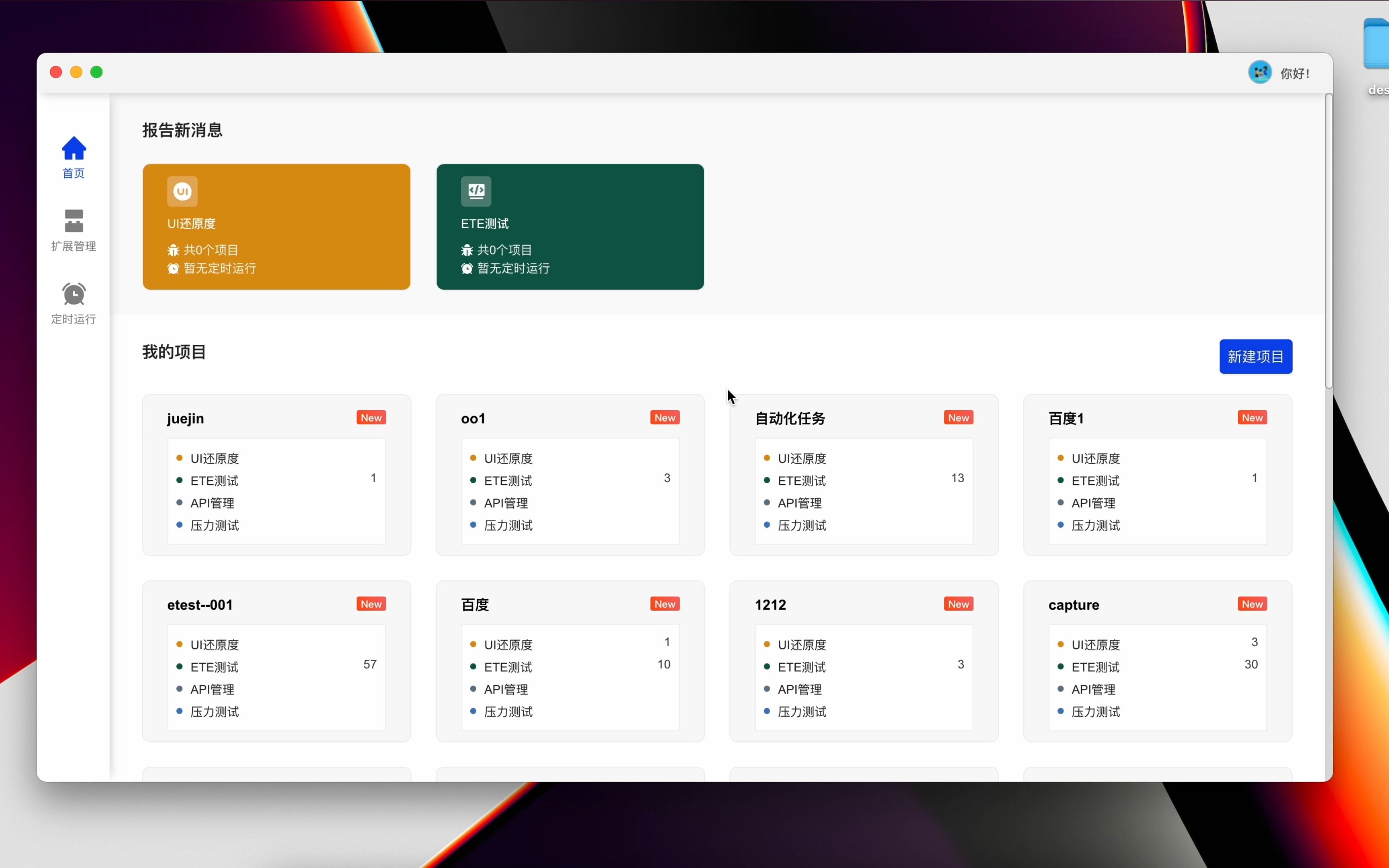Click bug icon on UI还原度 card
The image size is (1389, 868).
point(173,250)
